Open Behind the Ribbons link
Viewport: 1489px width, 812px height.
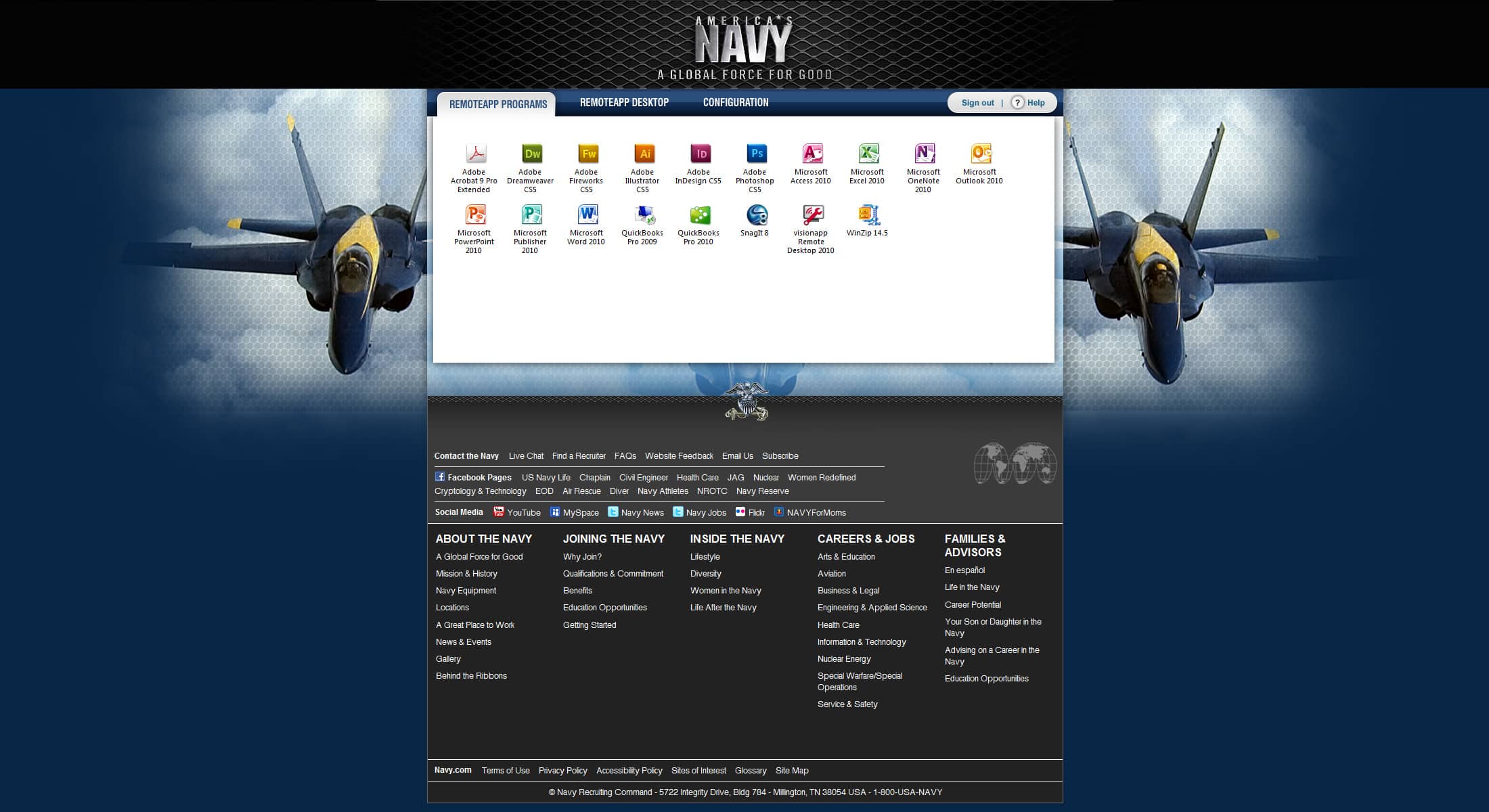(x=471, y=676)
